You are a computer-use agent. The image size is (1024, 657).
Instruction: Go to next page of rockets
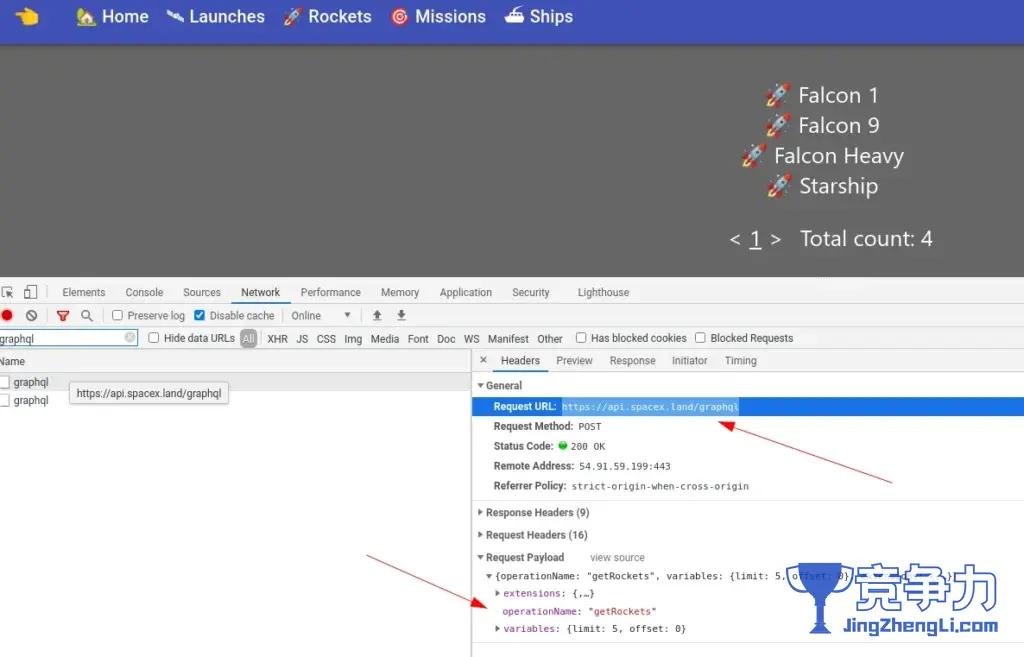(775, 239)
